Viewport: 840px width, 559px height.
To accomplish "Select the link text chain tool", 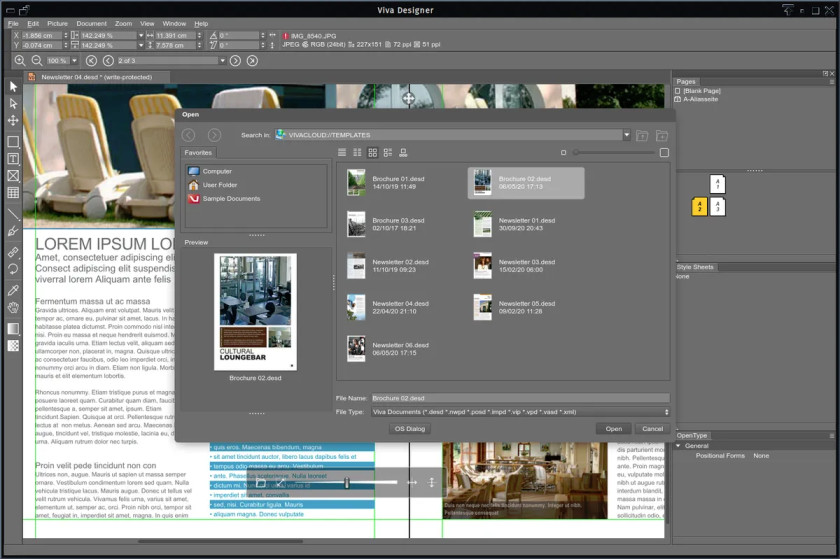I will click(13, 252).
